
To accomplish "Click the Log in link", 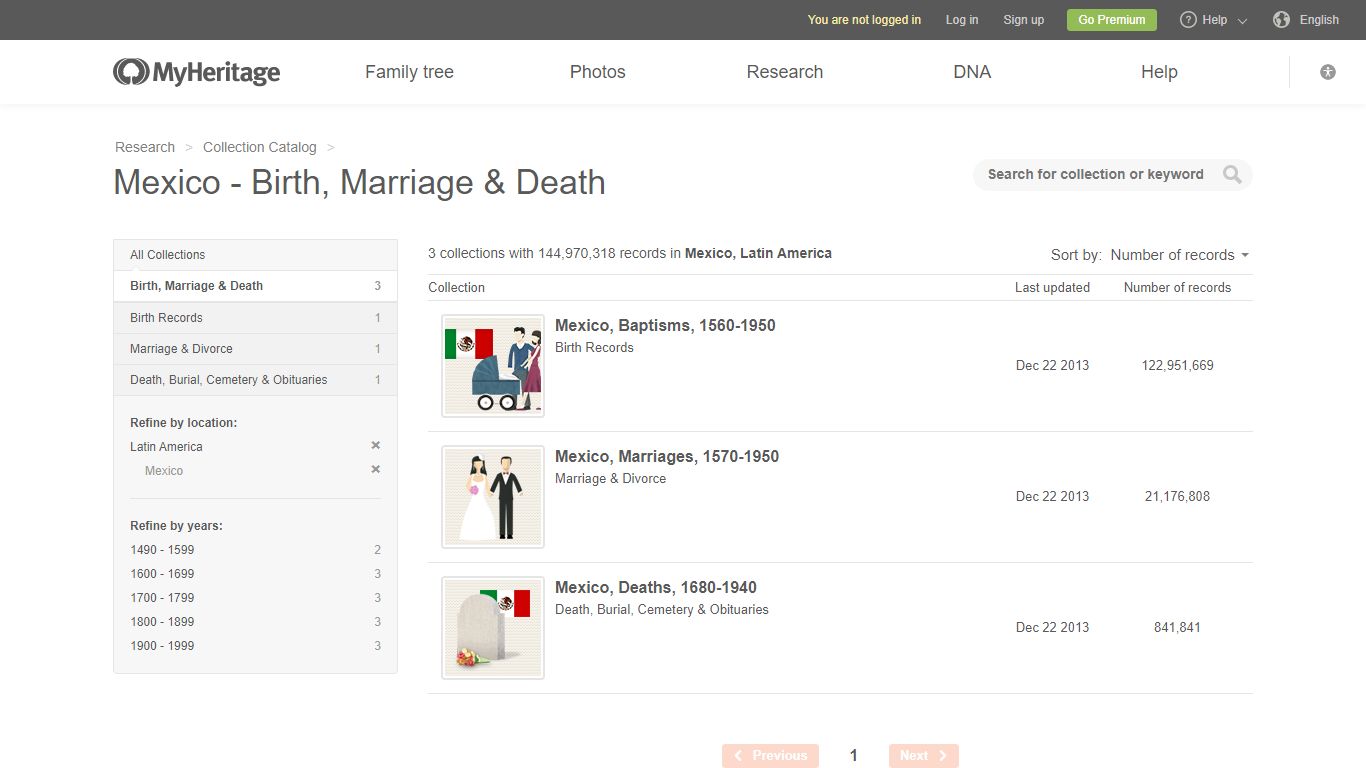I will click(962, 20).
